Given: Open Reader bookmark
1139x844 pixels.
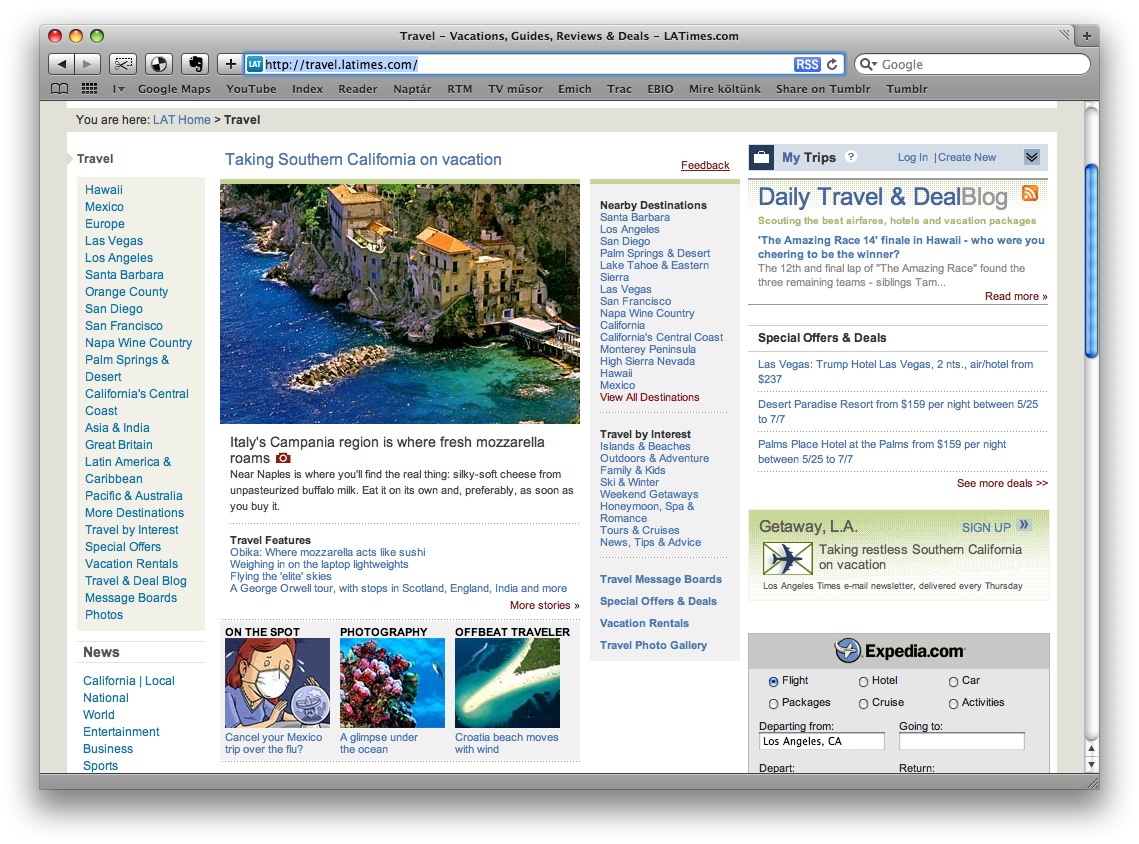Looking at the screenshot, I should click(x=357, y=89).
